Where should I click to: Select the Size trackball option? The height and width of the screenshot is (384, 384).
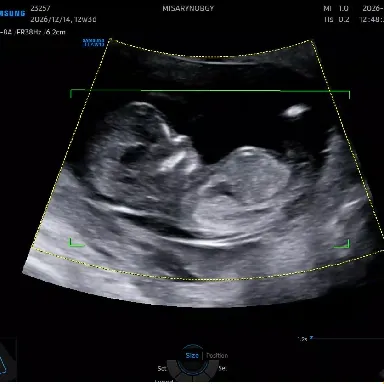pyautogui.click(x=192, y=355)
